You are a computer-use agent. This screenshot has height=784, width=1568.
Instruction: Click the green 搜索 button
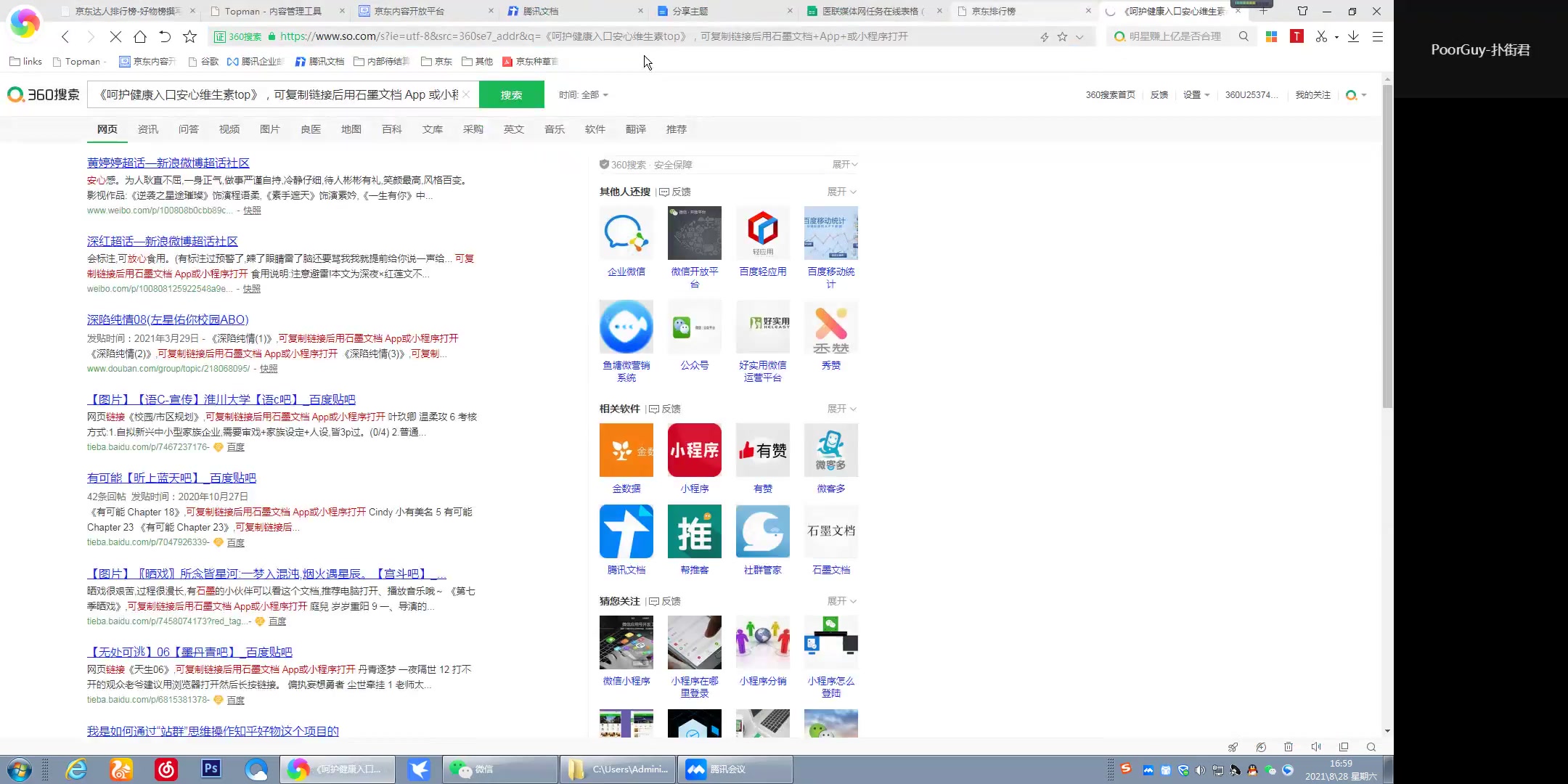511,95
